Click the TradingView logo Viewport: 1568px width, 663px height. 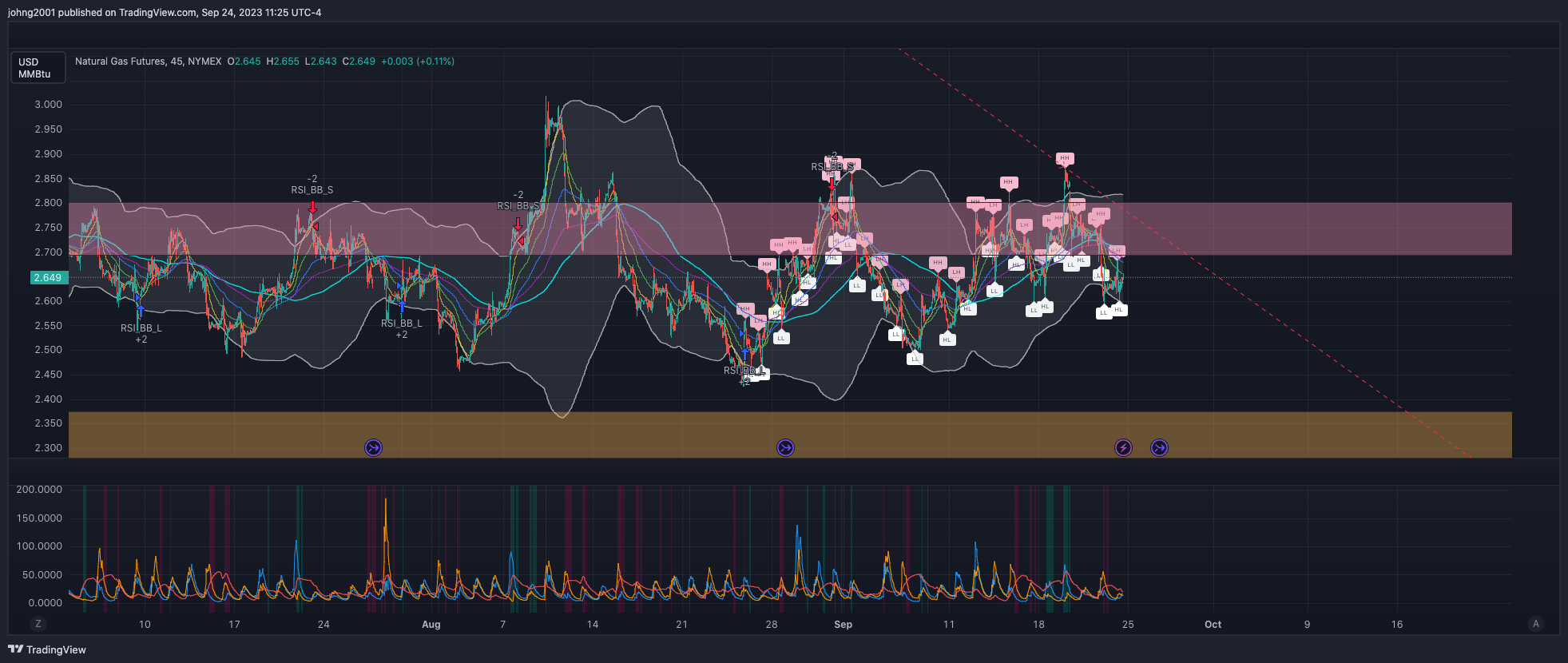(47, 649)
